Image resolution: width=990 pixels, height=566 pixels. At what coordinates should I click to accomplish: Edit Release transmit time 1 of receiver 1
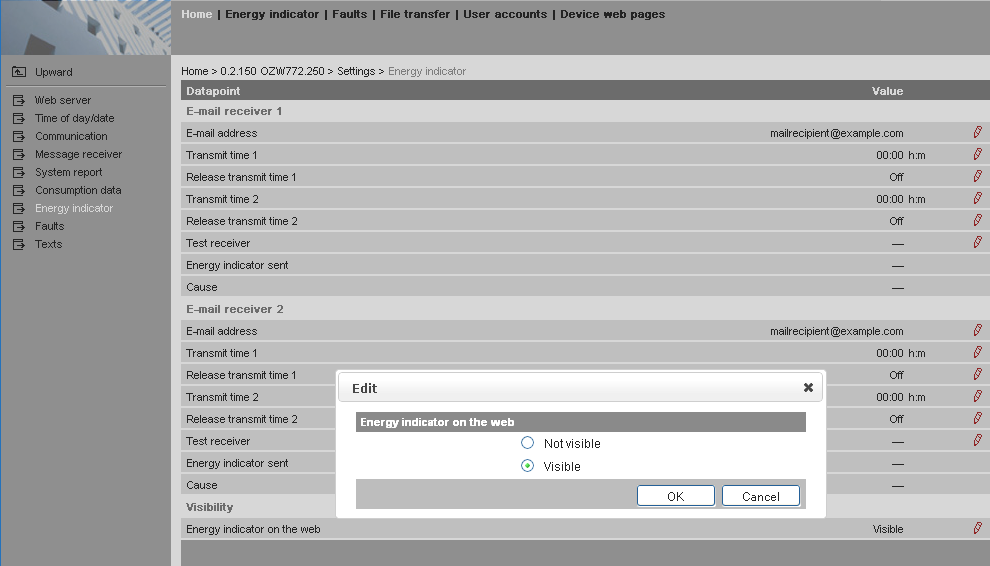point(977,176)
